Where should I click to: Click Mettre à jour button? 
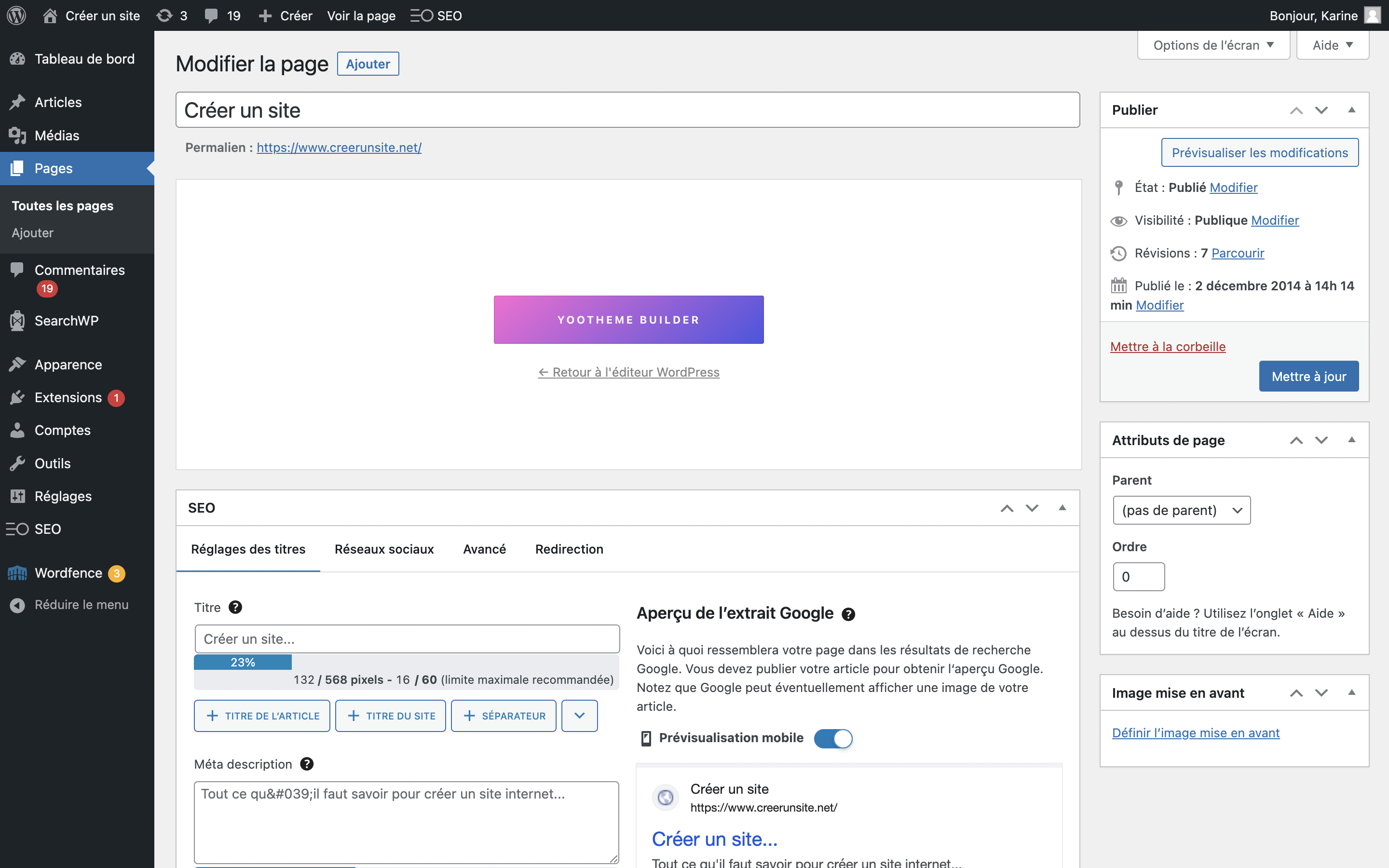coord(1308,376)
